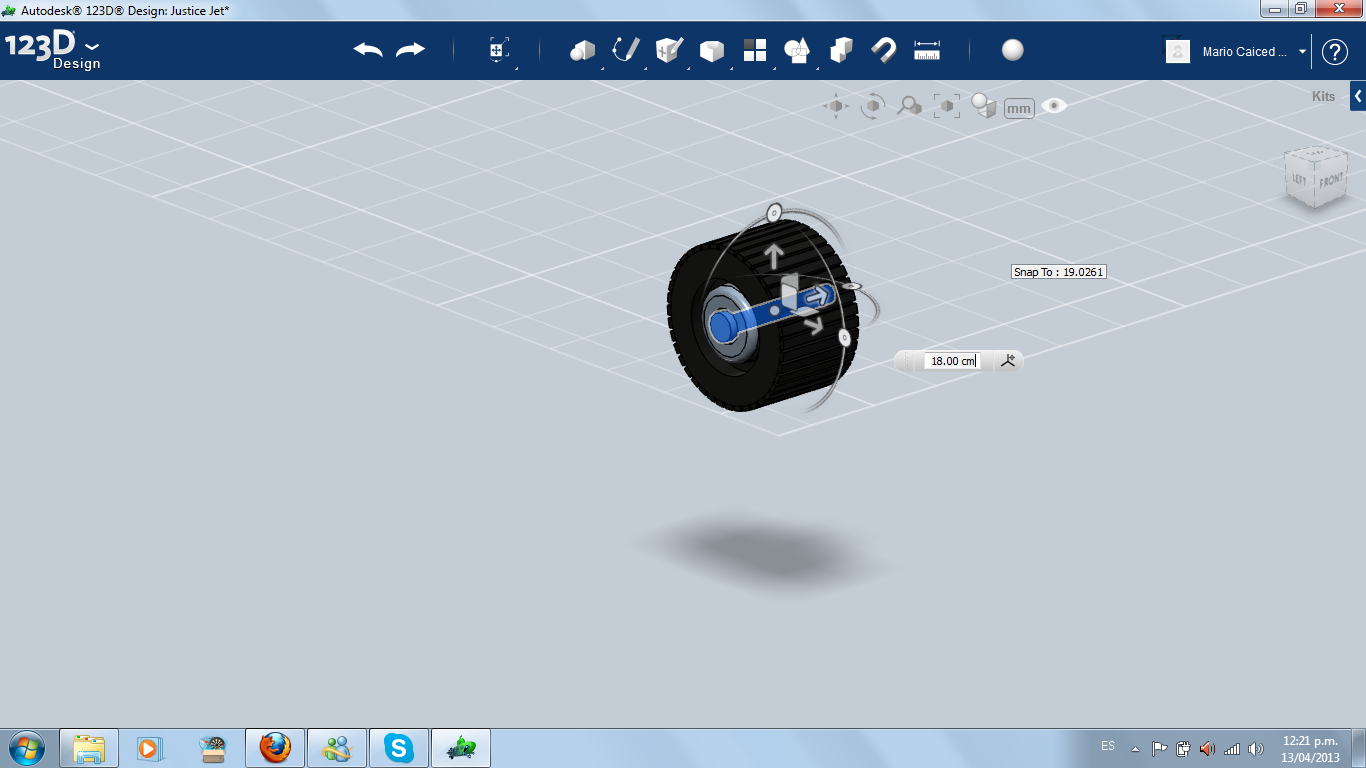Click the ES language indicator

click(1108, 746)
